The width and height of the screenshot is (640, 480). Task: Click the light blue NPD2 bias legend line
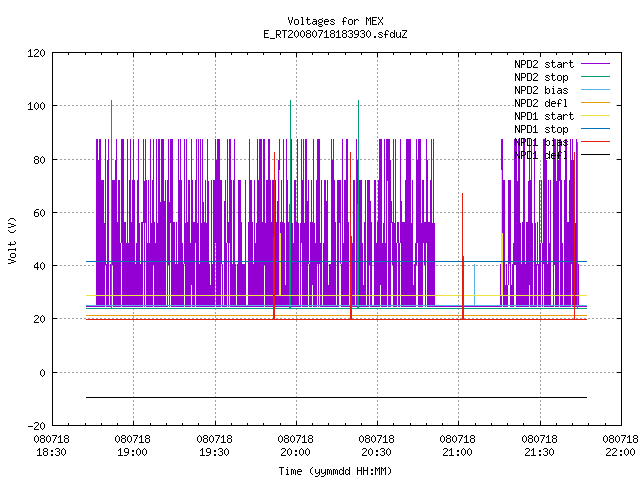coord(595,89)
